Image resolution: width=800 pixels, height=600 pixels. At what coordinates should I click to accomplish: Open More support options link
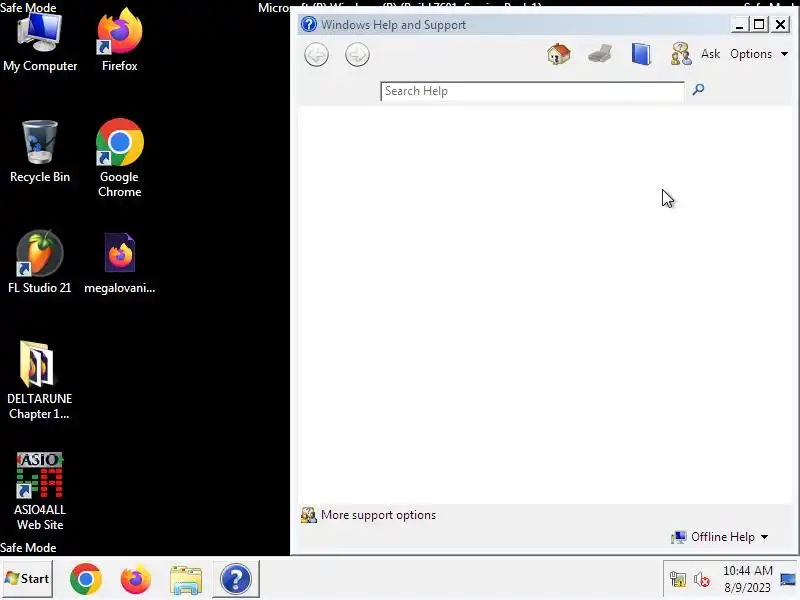point(378,515)
